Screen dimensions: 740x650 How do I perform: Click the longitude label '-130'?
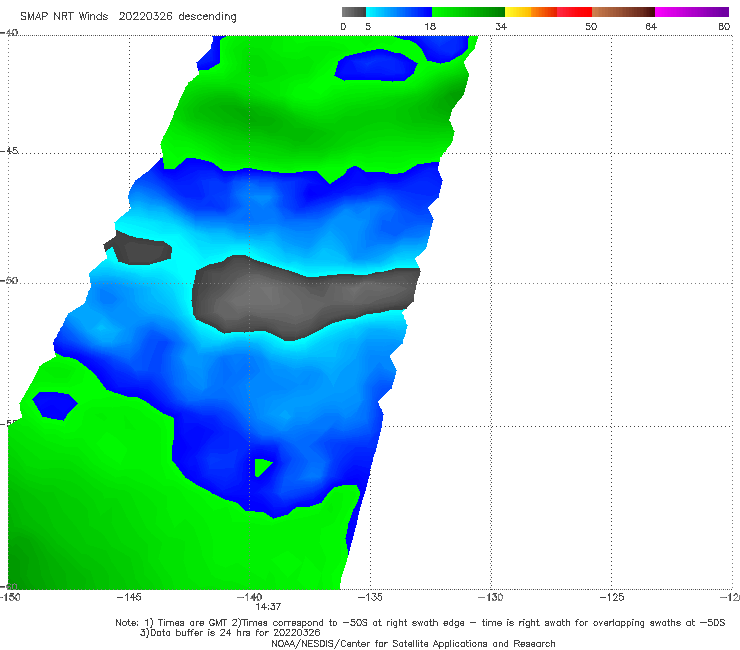coord(490,597)
